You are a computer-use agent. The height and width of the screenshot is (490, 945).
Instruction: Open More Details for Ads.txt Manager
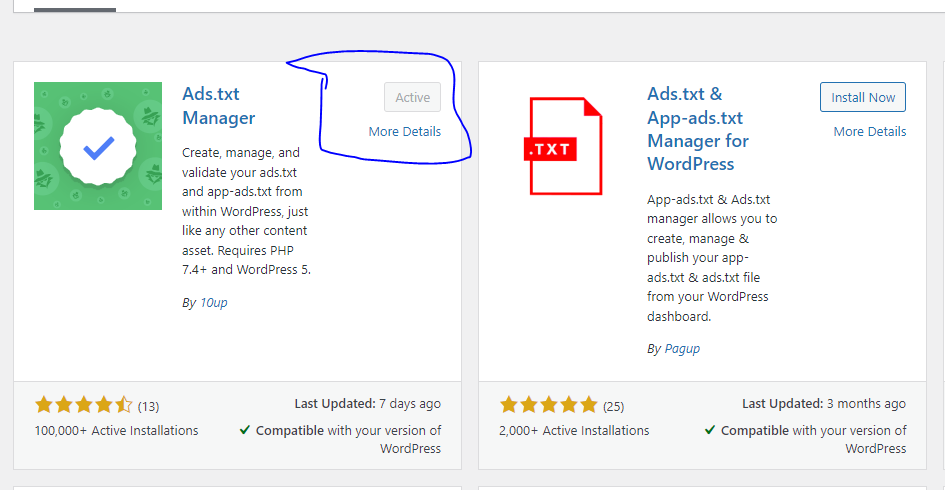[x=404, y=131]
